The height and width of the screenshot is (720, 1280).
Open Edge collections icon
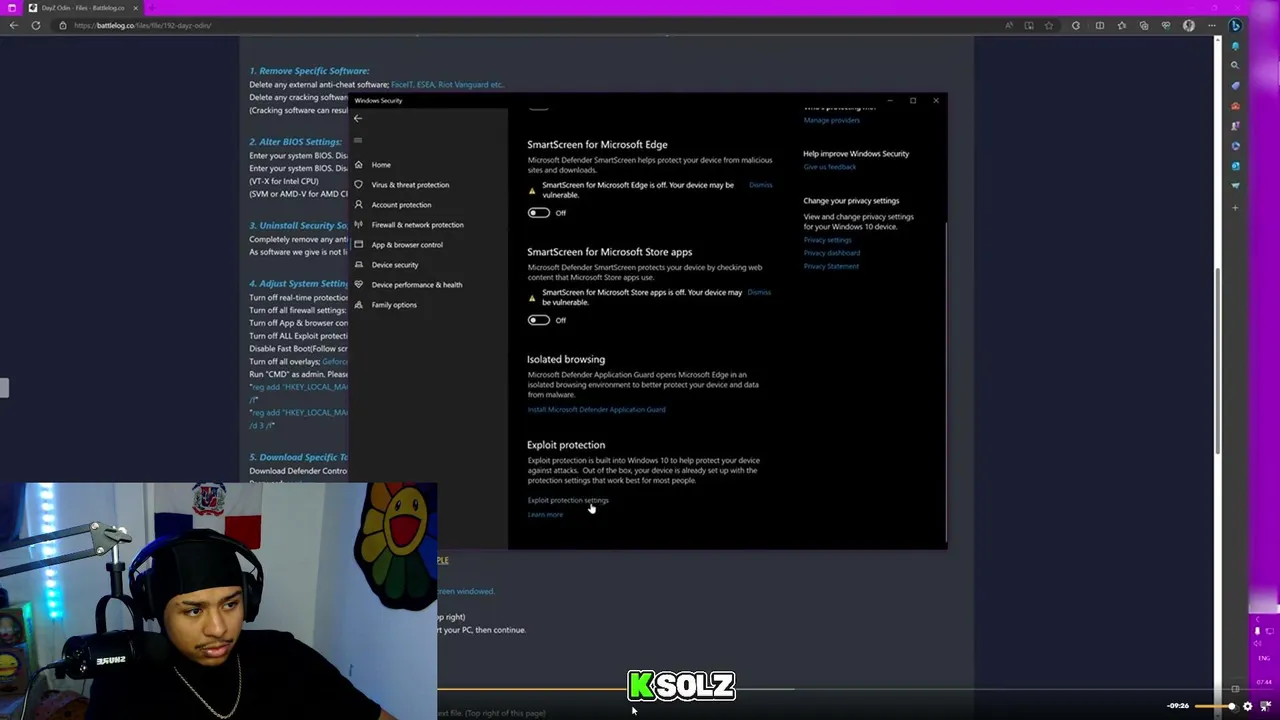click(1144, 25)
